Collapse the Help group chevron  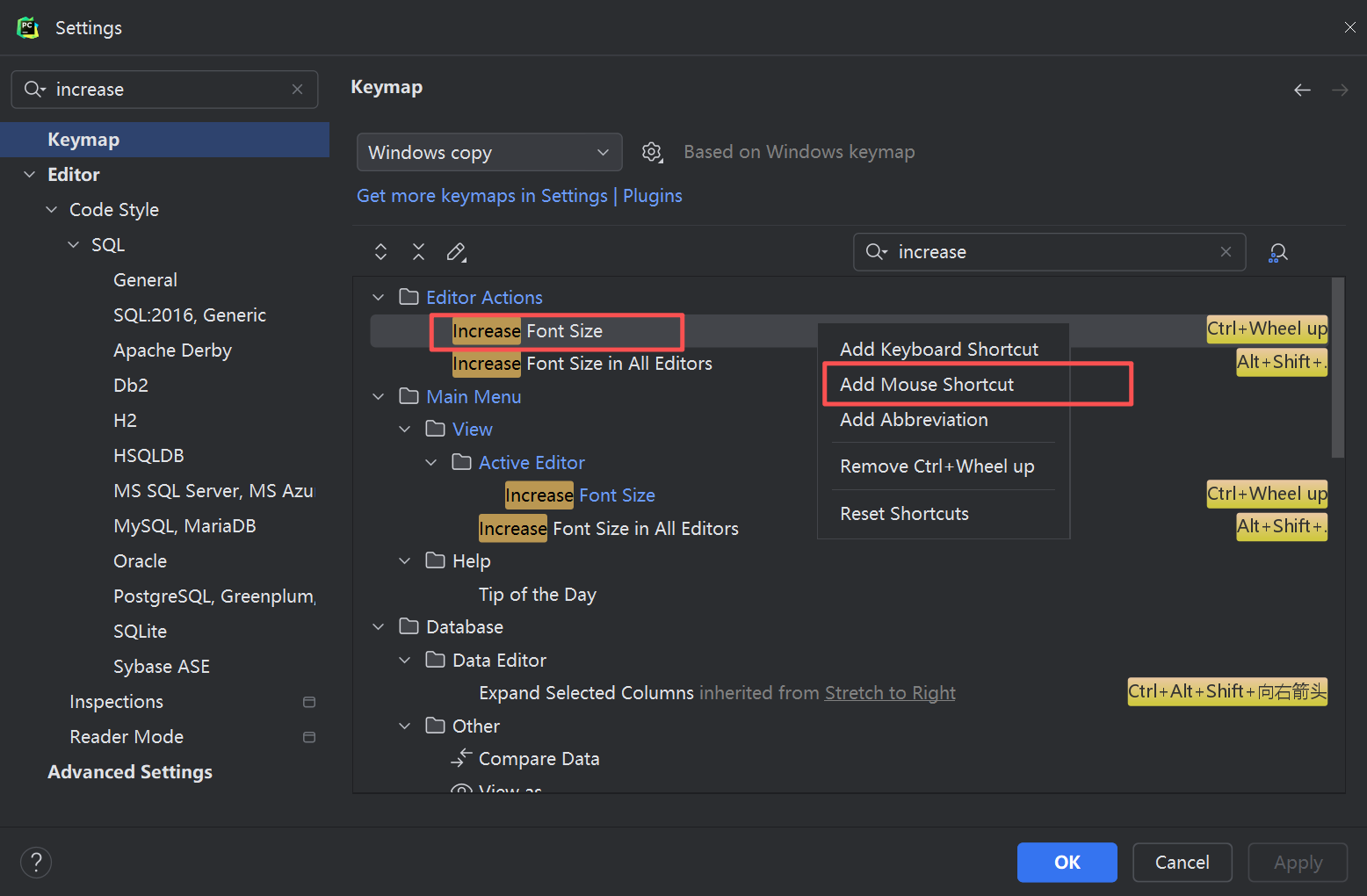click(x=405, y=561)
